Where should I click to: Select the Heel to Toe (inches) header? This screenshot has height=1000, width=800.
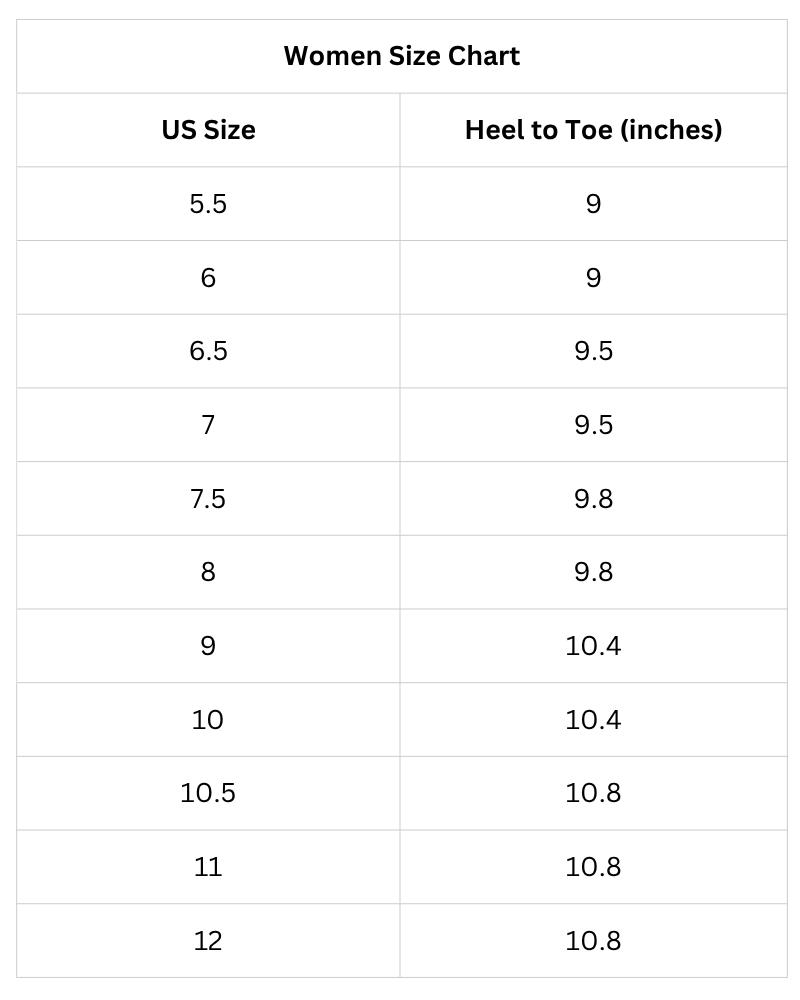tap(593, 130)
